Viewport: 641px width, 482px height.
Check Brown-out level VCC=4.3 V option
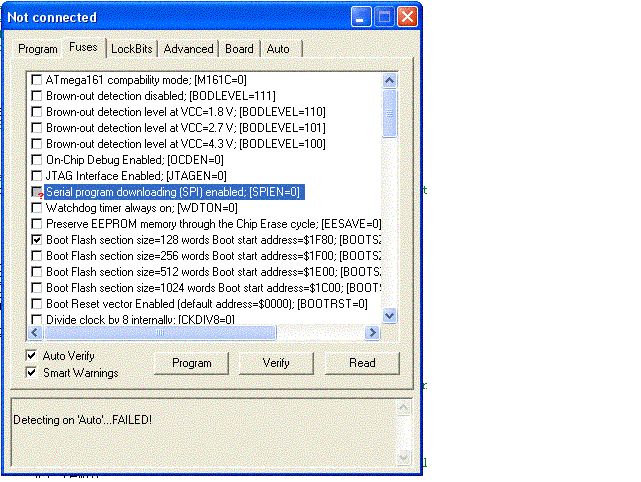[x=37, y=143]
